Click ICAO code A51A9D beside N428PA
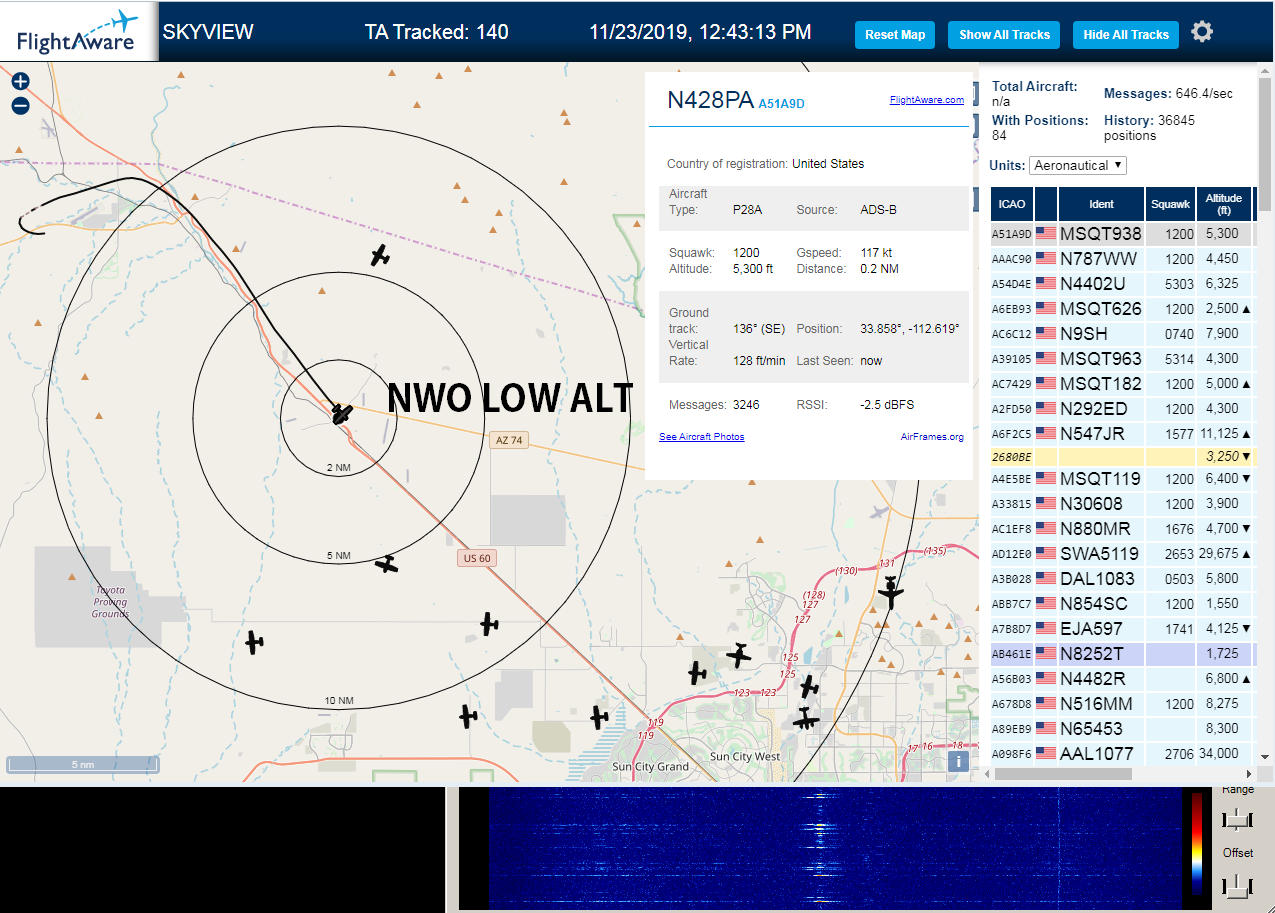This screenshot has width=1275, height=913. click(x=781, y=103)
